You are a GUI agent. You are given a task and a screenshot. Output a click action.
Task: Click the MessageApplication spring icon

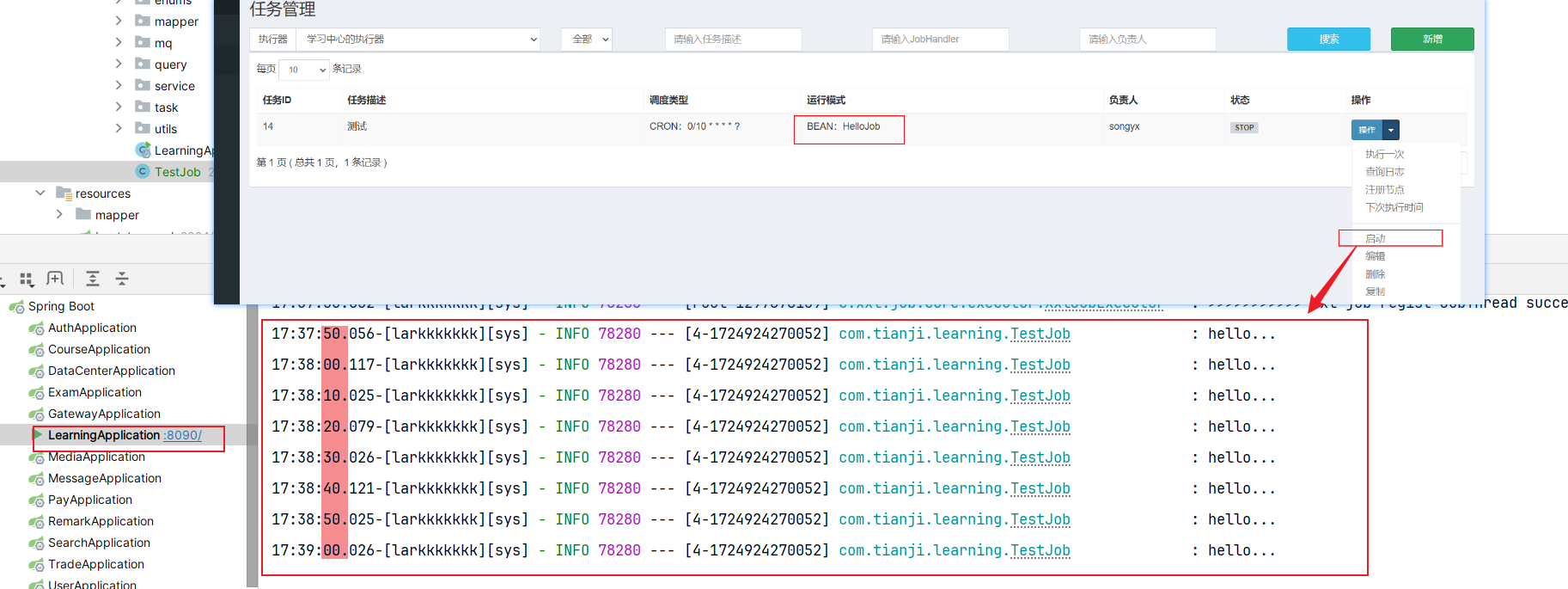36,479
